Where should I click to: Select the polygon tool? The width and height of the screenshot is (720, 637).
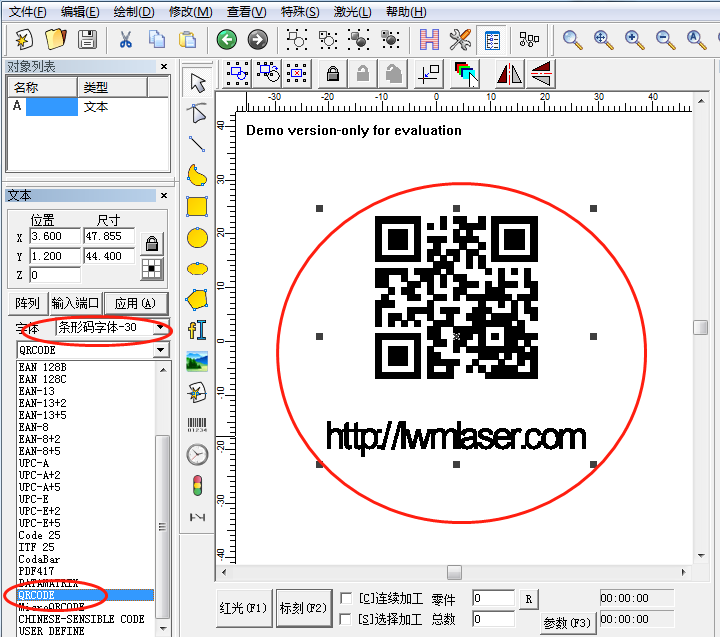point(197,299)
